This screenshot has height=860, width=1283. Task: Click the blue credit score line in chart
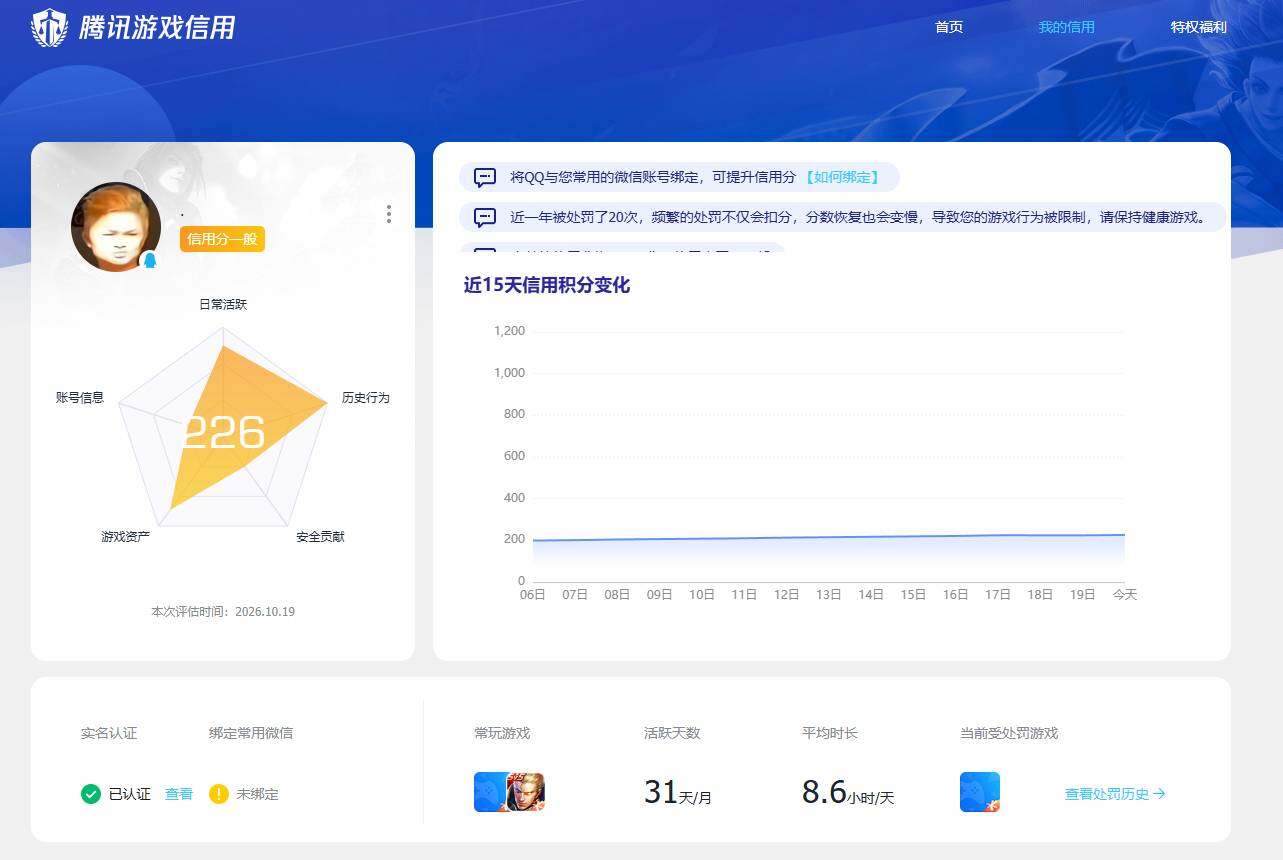click(828, 538)
